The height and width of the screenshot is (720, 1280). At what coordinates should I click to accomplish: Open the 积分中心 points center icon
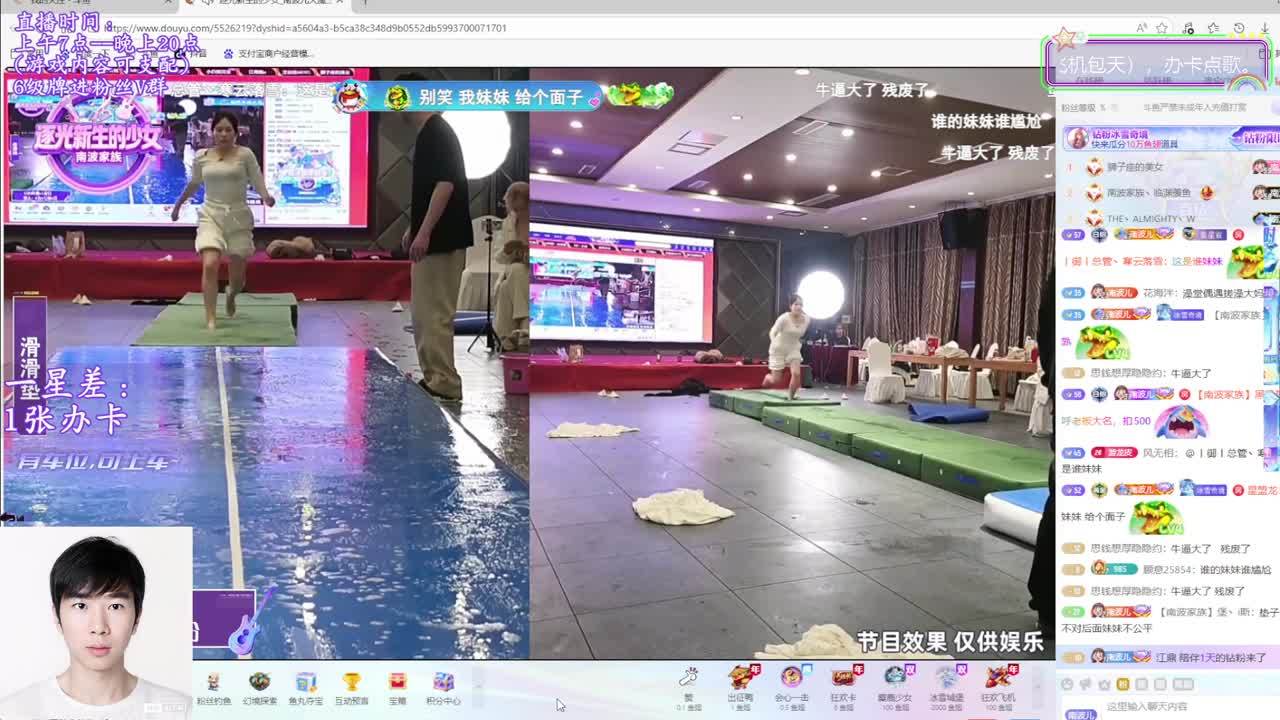[443, 686]
